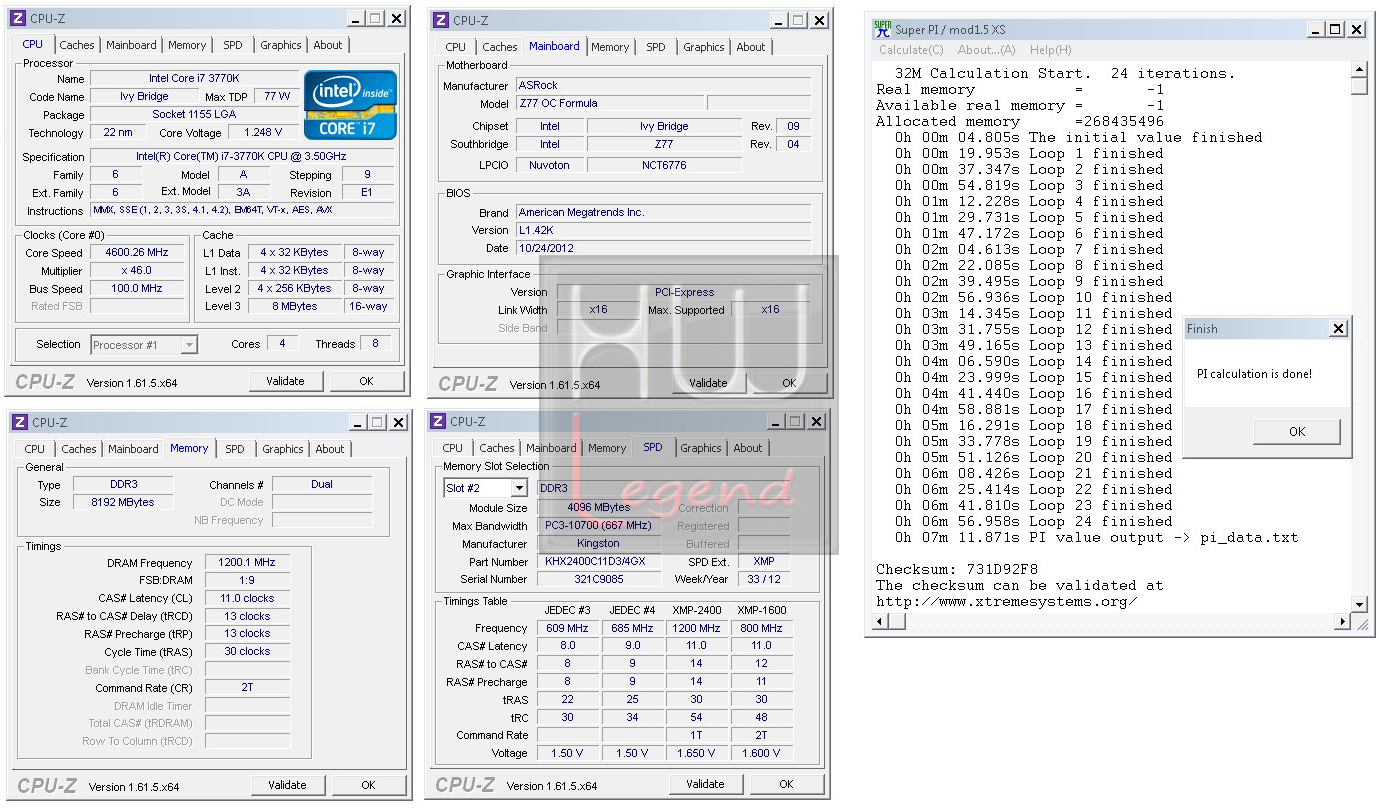Click the BIOS date 10/24/2012 field
1379x810 pixels.
coord(663,248)
